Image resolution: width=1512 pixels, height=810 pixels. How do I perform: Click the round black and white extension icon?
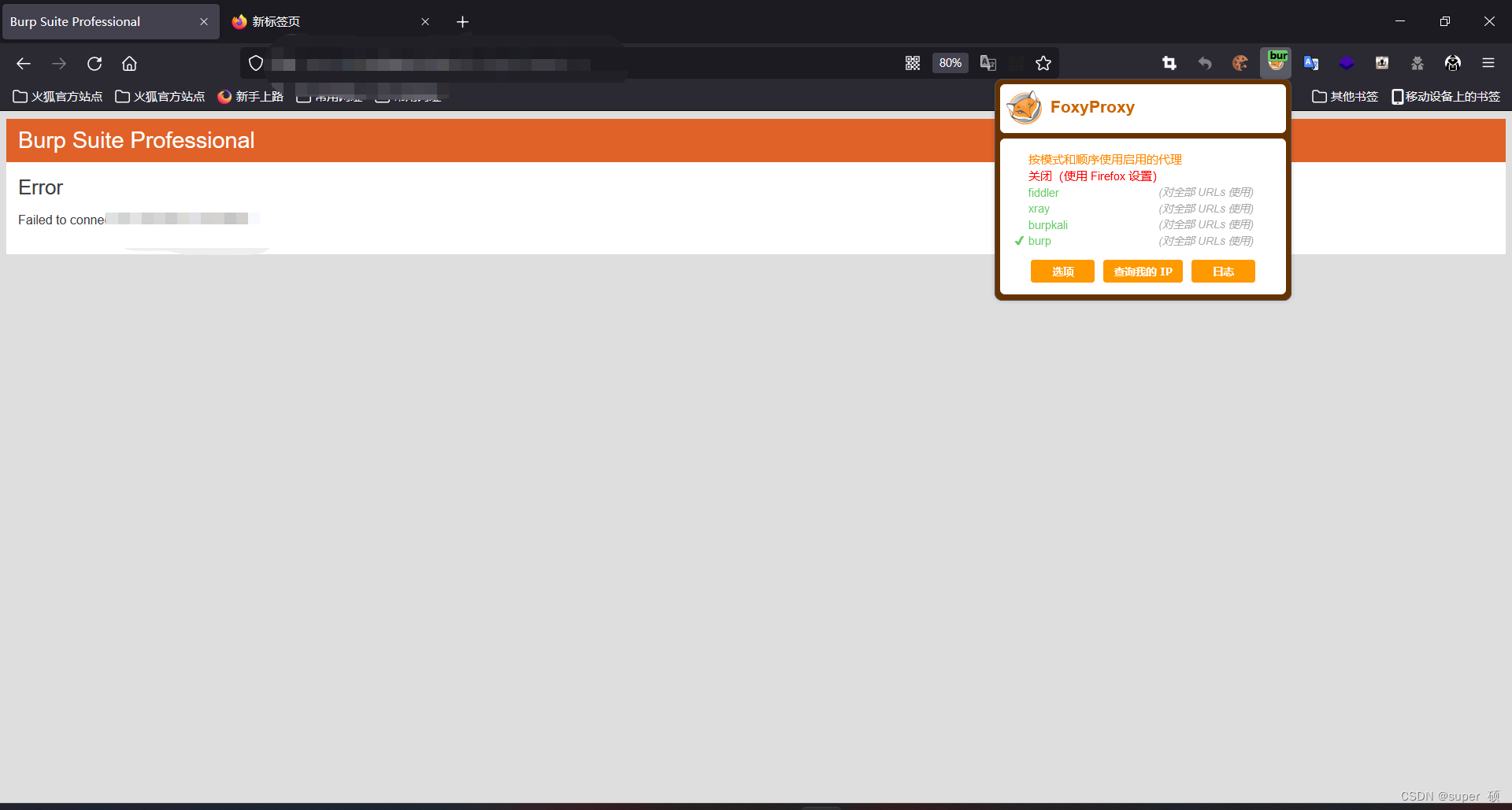[x=1453, y=64]
